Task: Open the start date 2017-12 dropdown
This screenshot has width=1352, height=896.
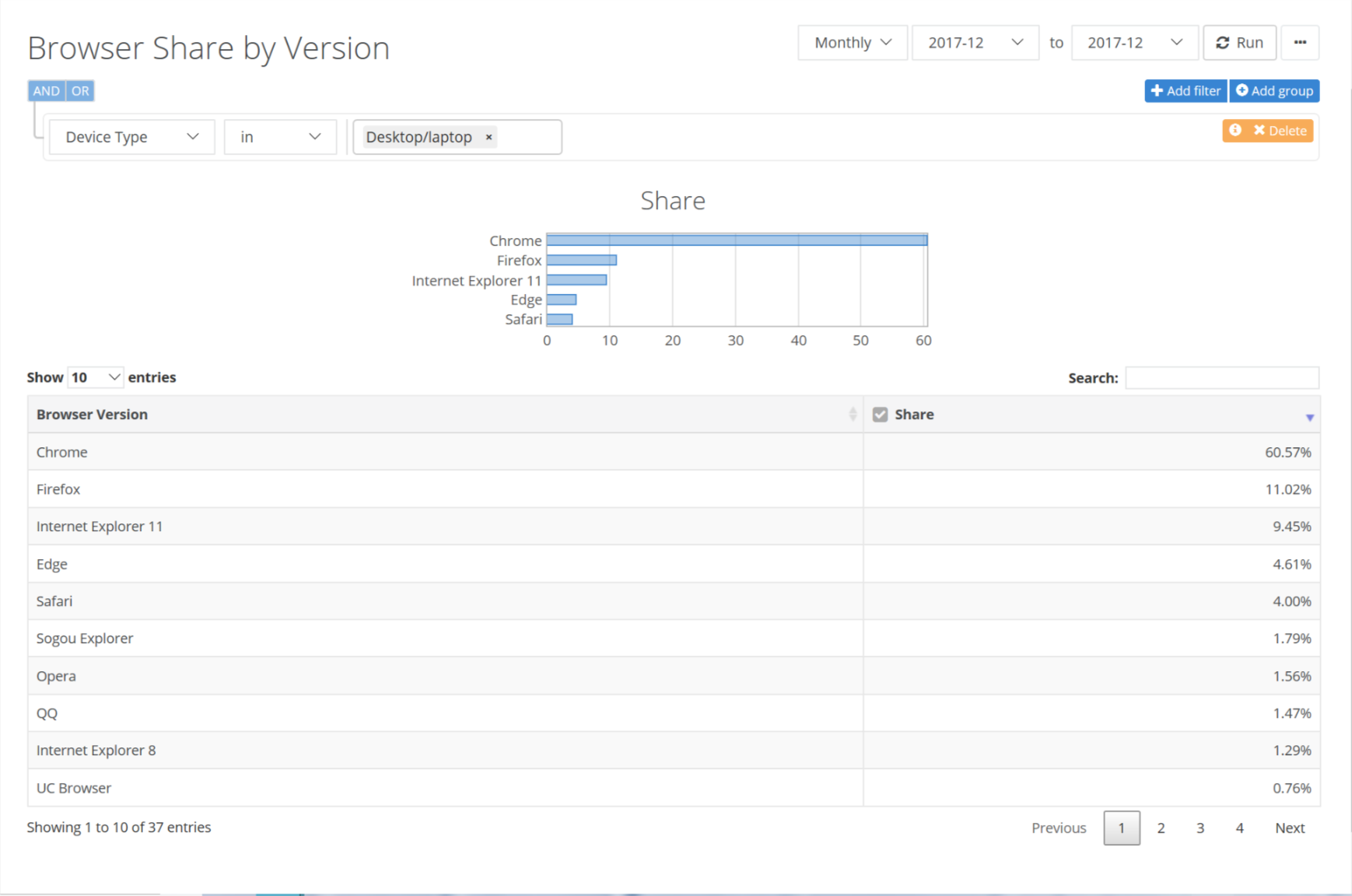Action: [x=975, y=43]
